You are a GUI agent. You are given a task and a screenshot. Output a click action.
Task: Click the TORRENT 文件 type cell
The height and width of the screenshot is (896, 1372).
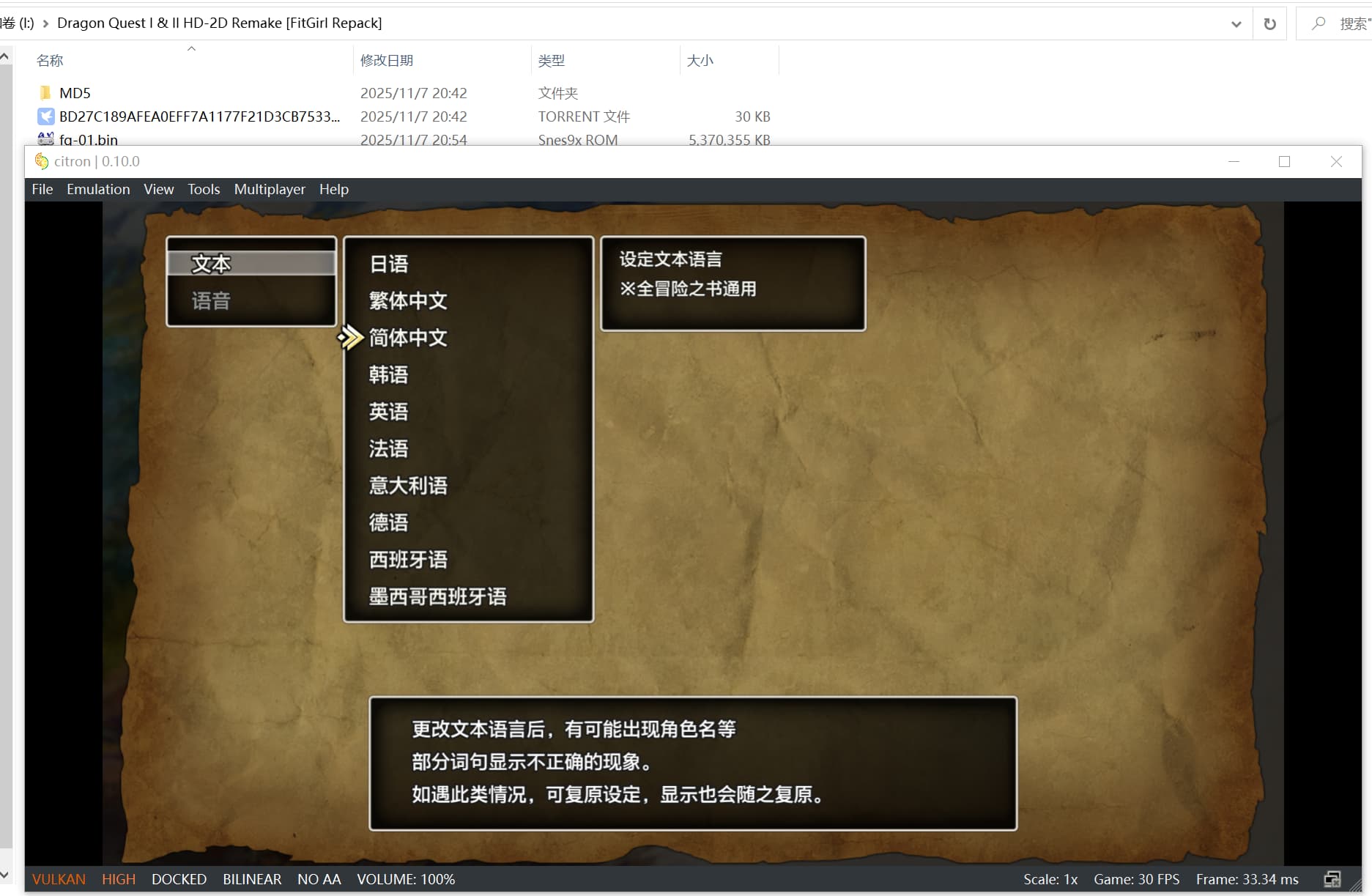584,116
